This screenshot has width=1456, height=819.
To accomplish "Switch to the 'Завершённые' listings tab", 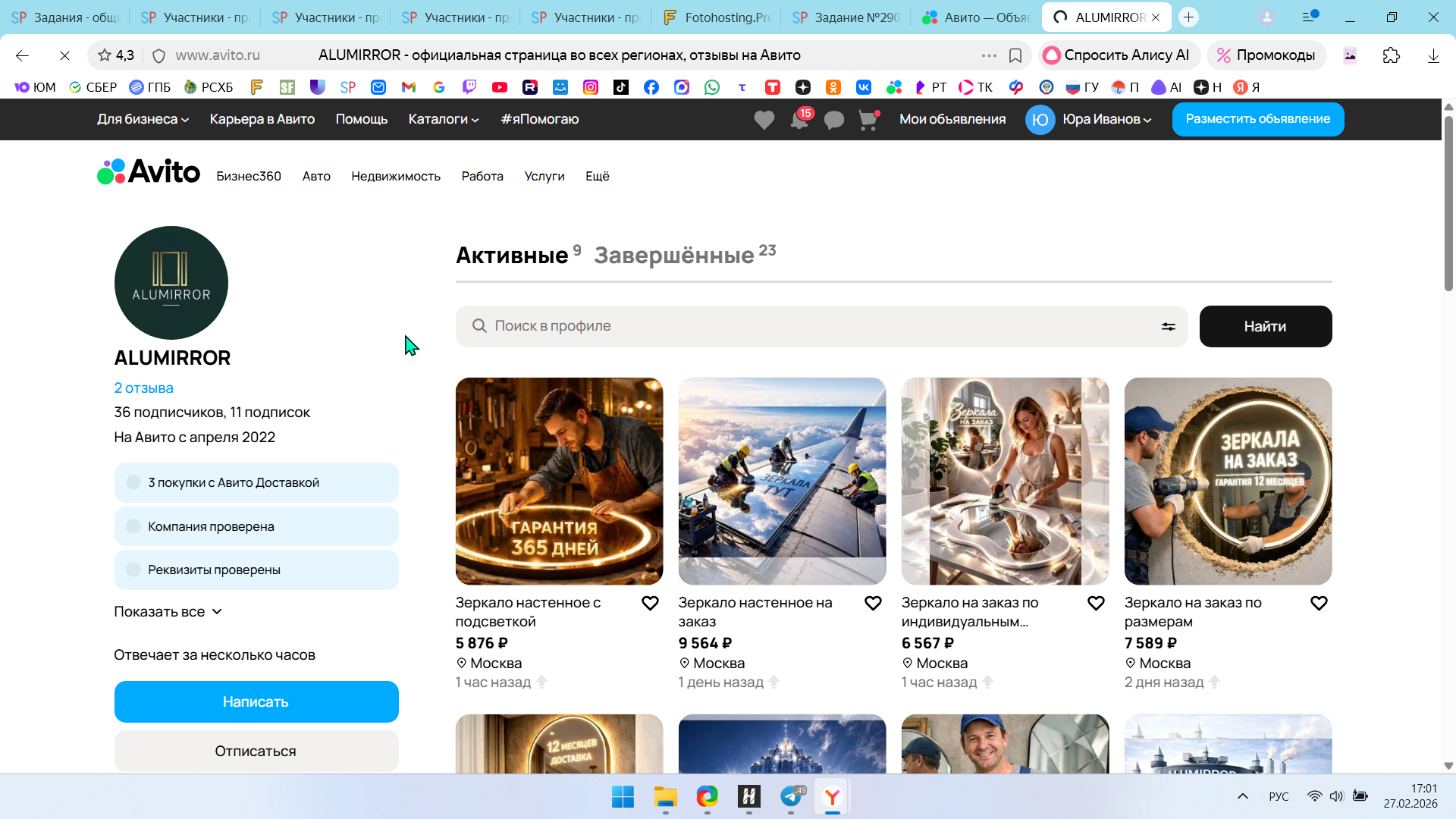I will 674,256.
